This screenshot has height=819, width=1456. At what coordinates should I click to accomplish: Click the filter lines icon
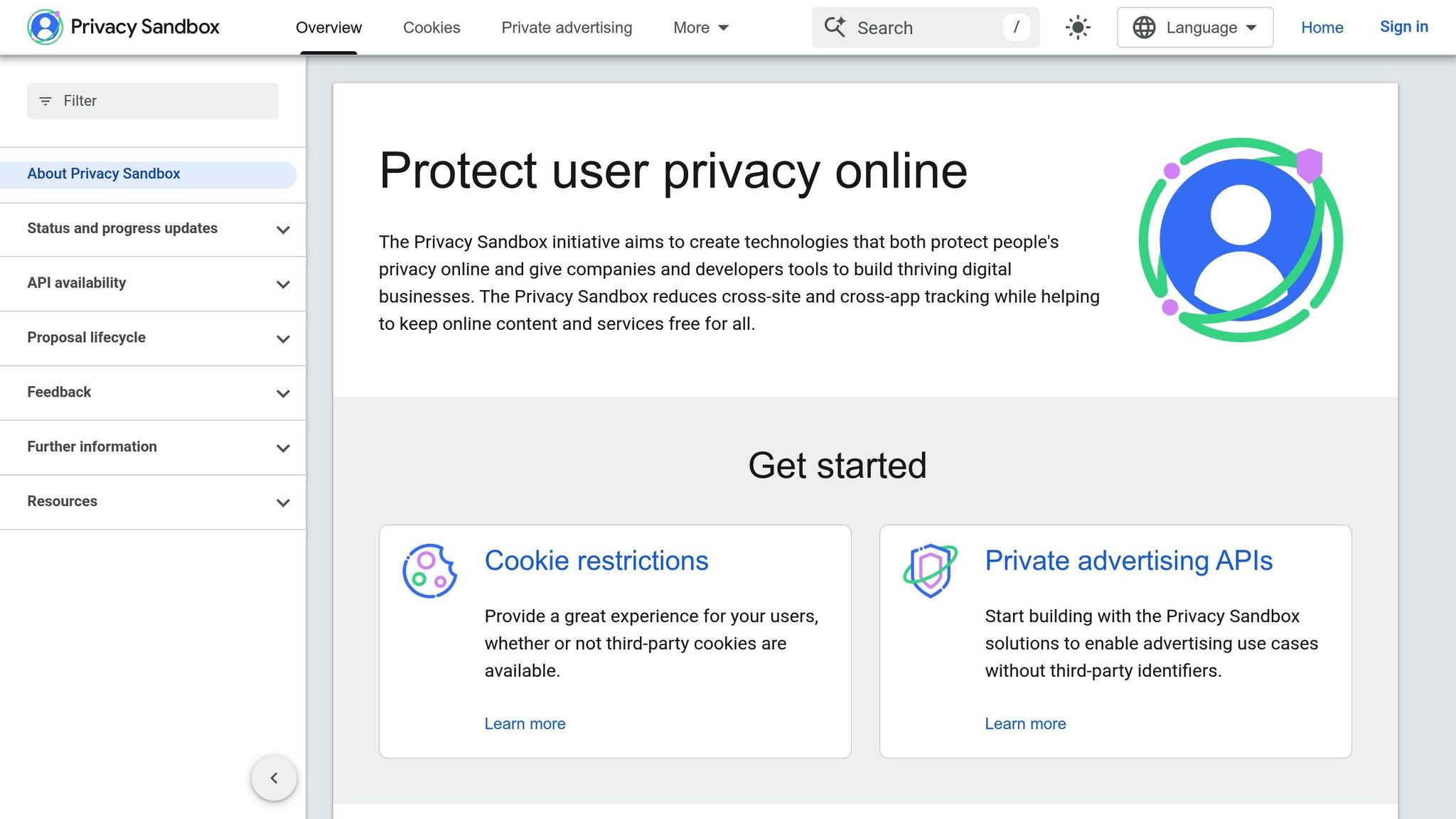click(45, 101)
